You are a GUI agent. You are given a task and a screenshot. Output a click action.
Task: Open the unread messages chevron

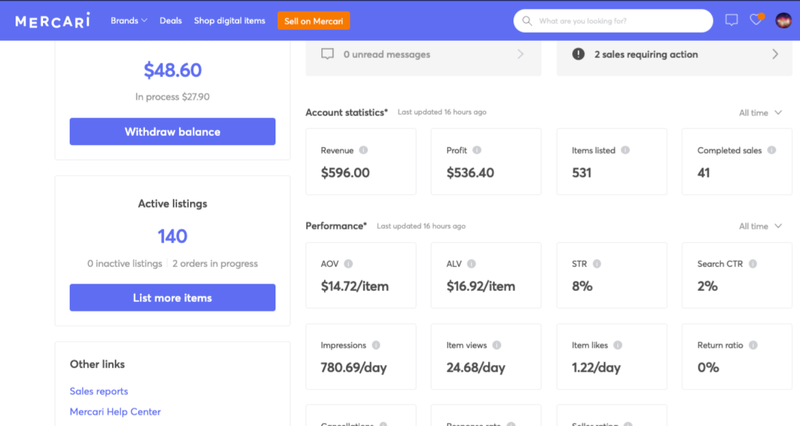click(x=520, y=54)
